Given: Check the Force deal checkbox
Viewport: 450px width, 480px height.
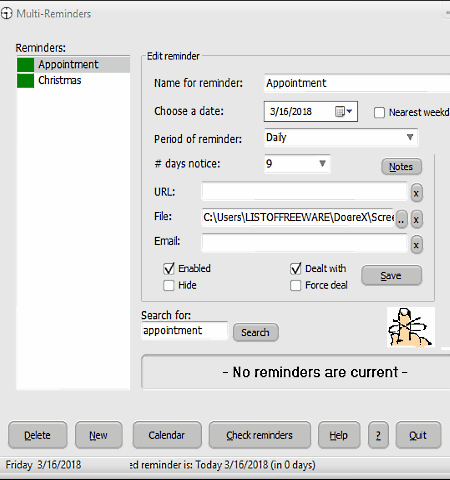Looking at the screenshot, I should pos(296,285).
